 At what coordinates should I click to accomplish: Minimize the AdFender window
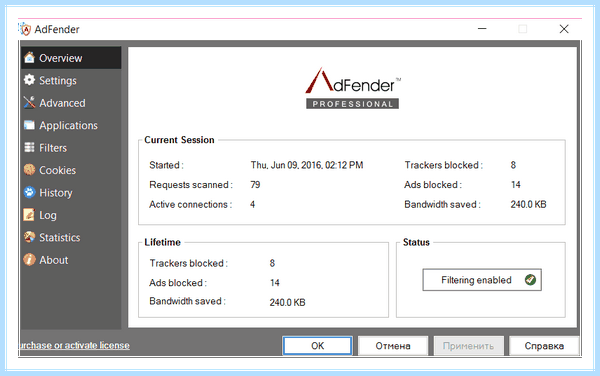tap(482, 29)
